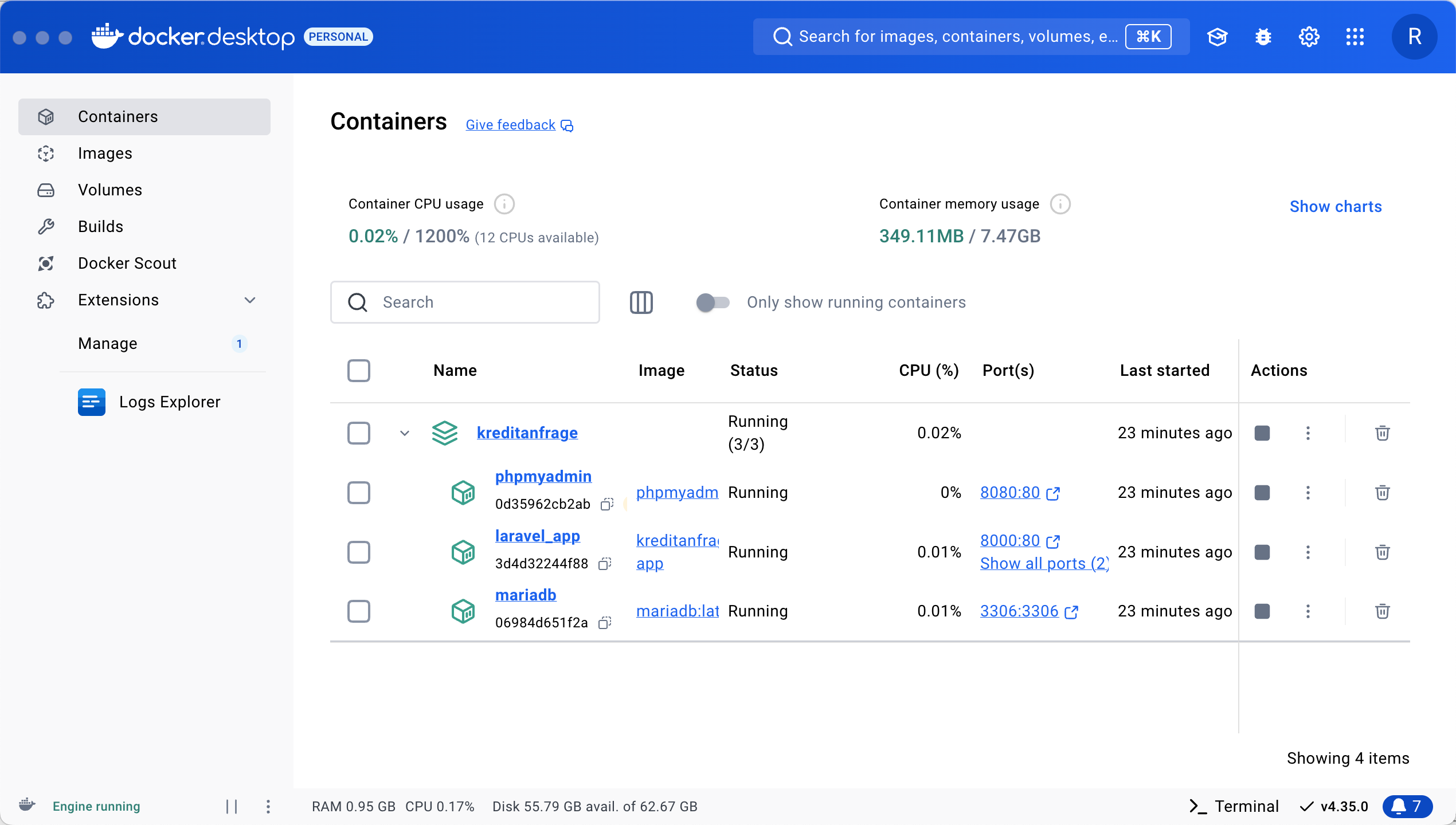1456x825 pixels.
Task: Stop the laravel_app container
Action: point(1262,552)
